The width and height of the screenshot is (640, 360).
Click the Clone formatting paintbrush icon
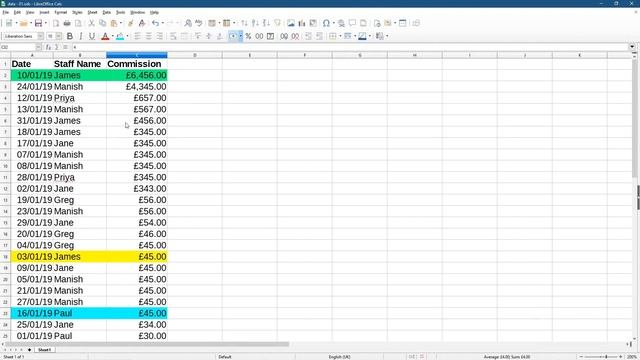[x=131, y=23]
